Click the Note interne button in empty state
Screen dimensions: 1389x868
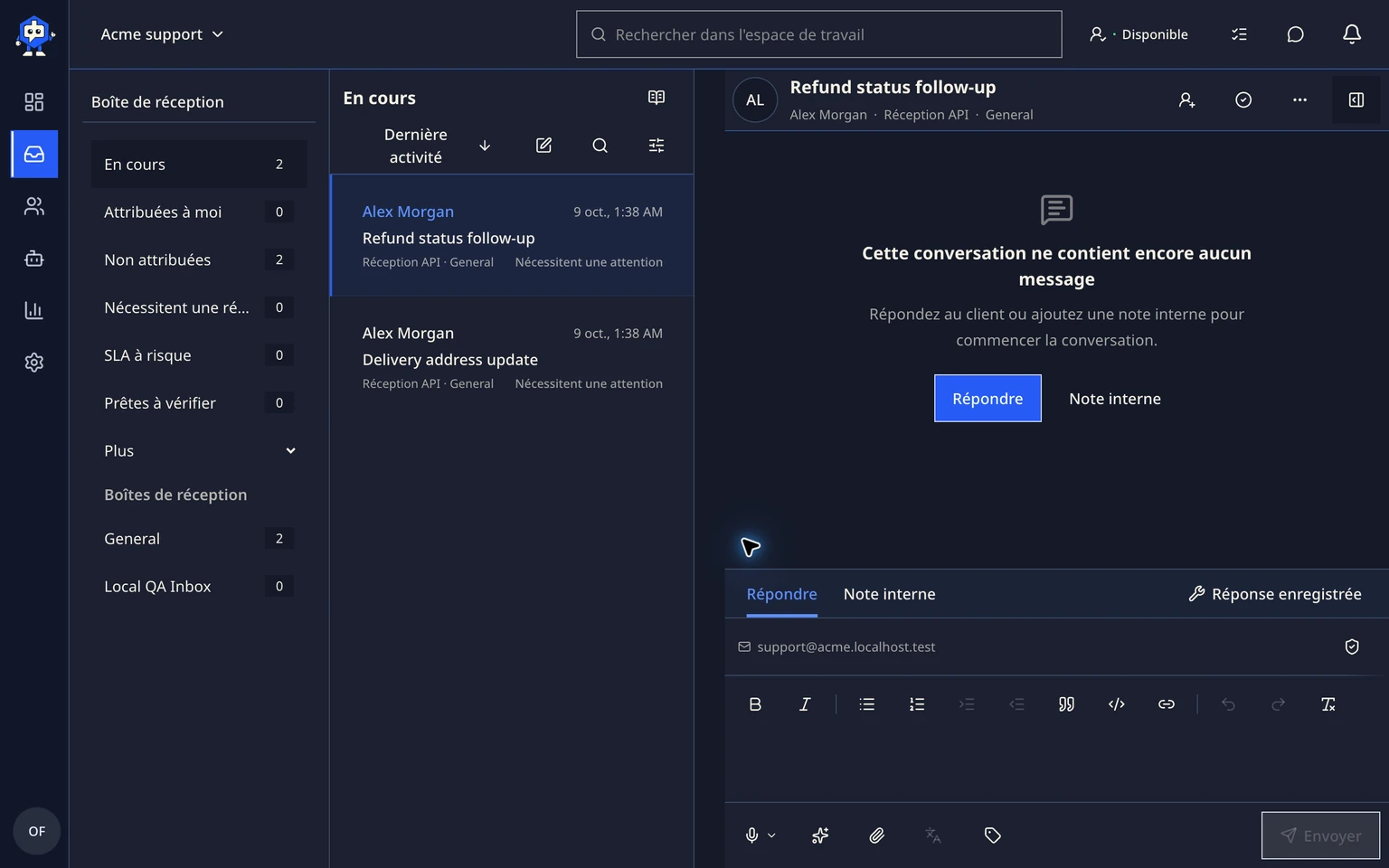click(1114, 399)
